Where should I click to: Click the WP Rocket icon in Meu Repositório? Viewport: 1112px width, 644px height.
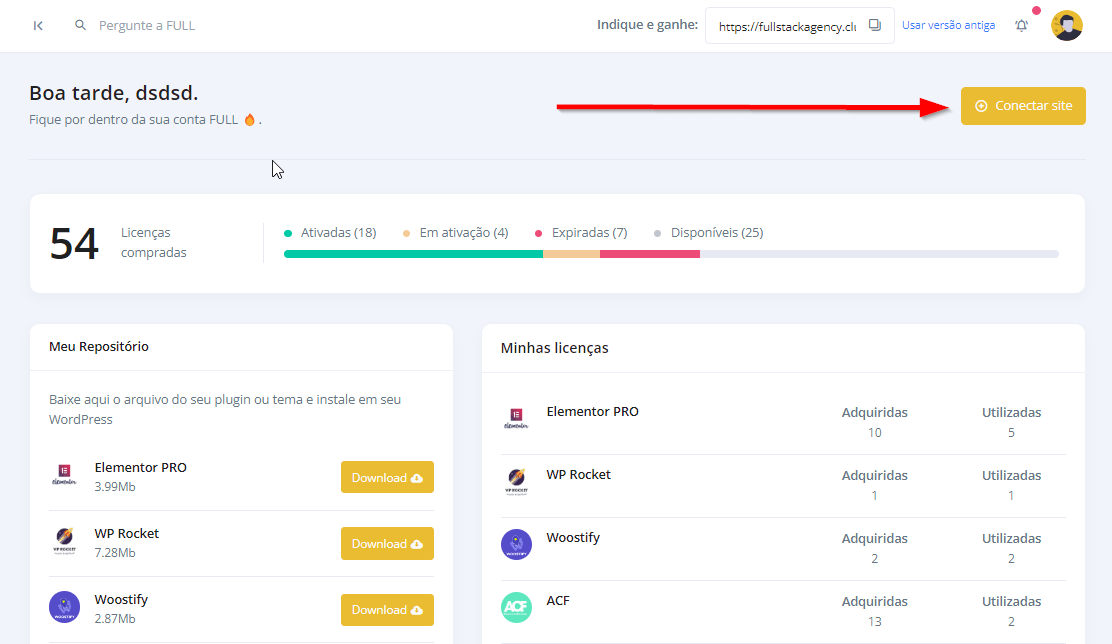click(65, 540)
